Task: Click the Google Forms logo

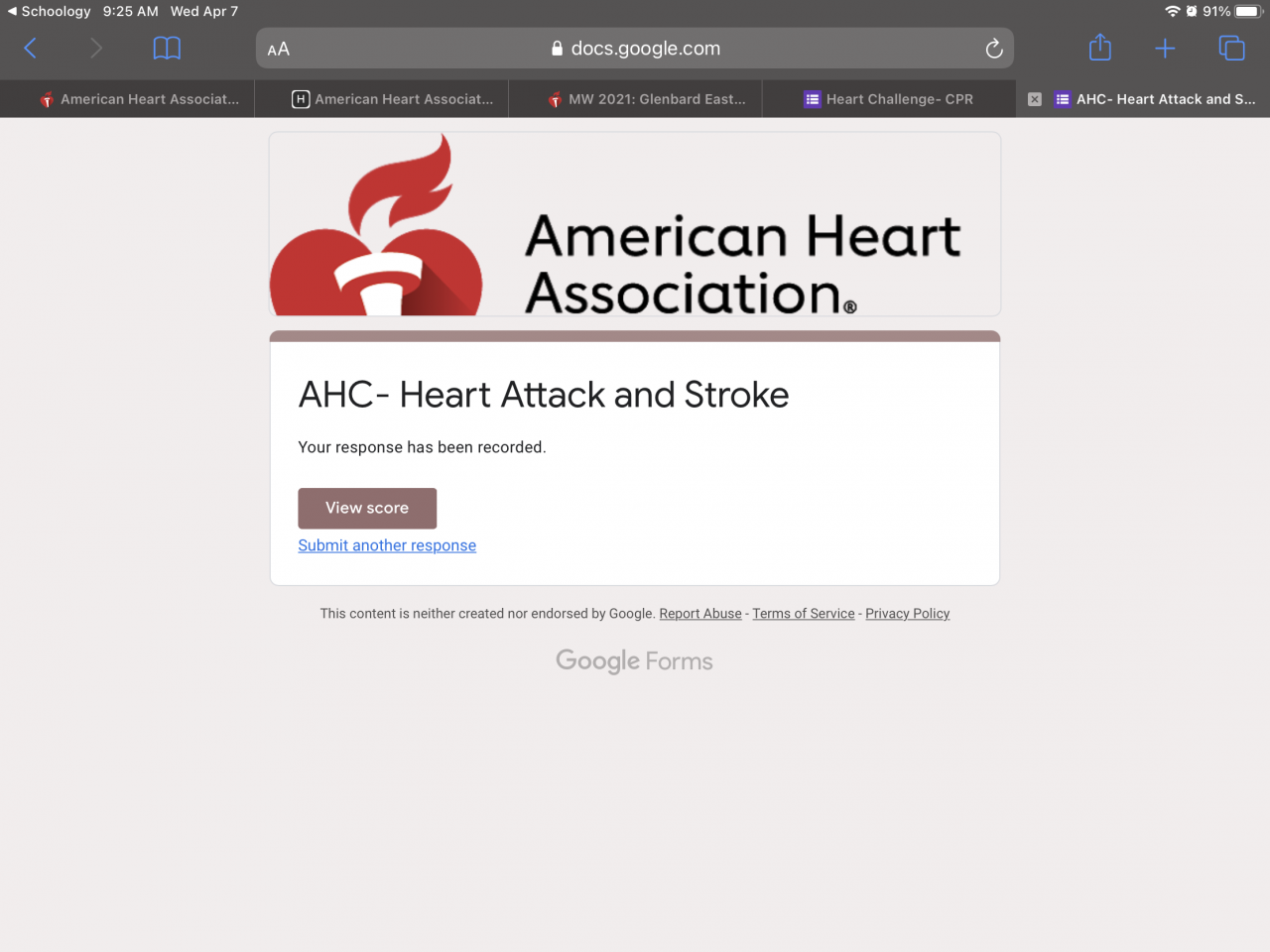Action: (x=634, y=661)
